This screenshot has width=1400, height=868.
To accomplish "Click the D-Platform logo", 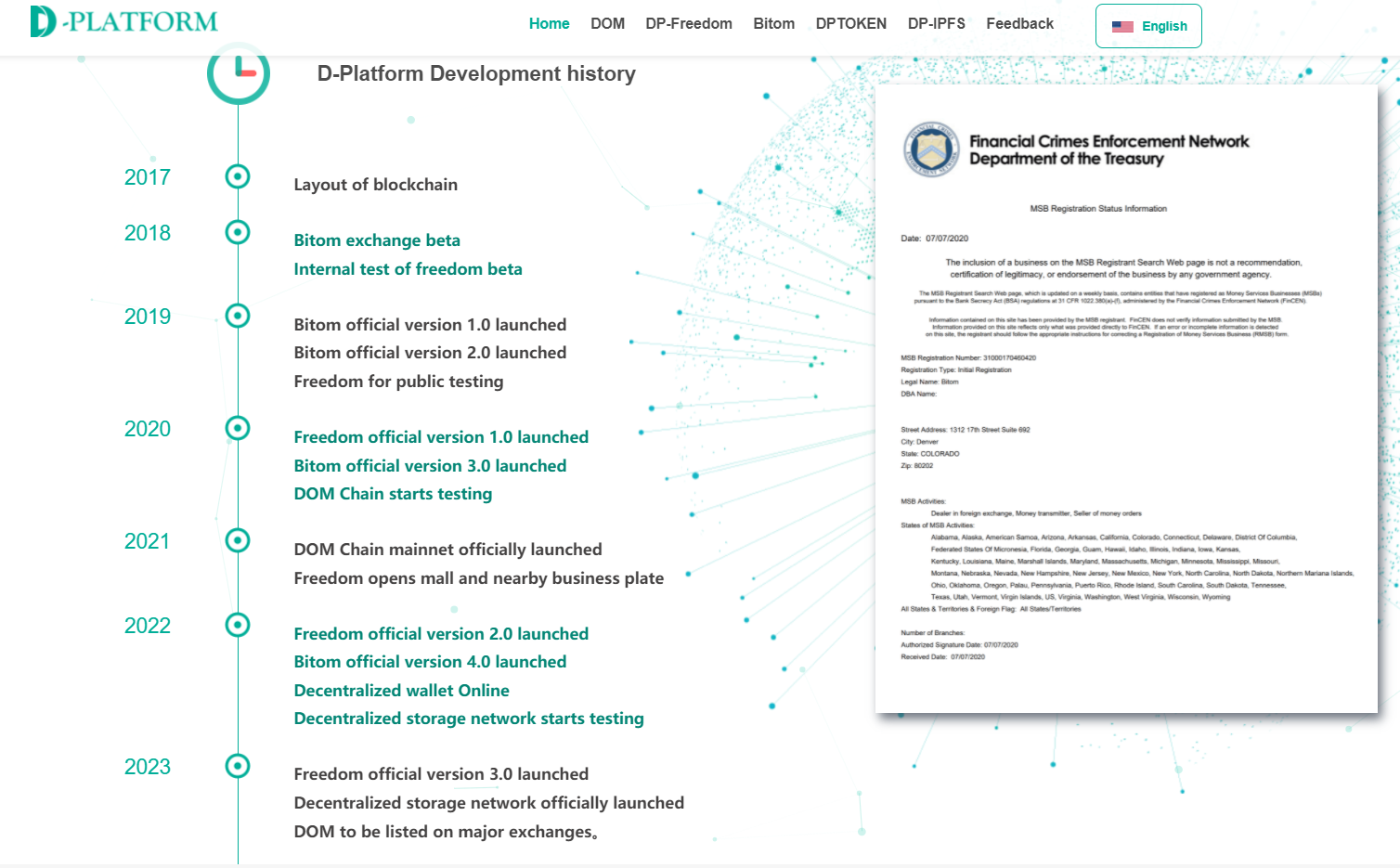I will click(123, 21).
